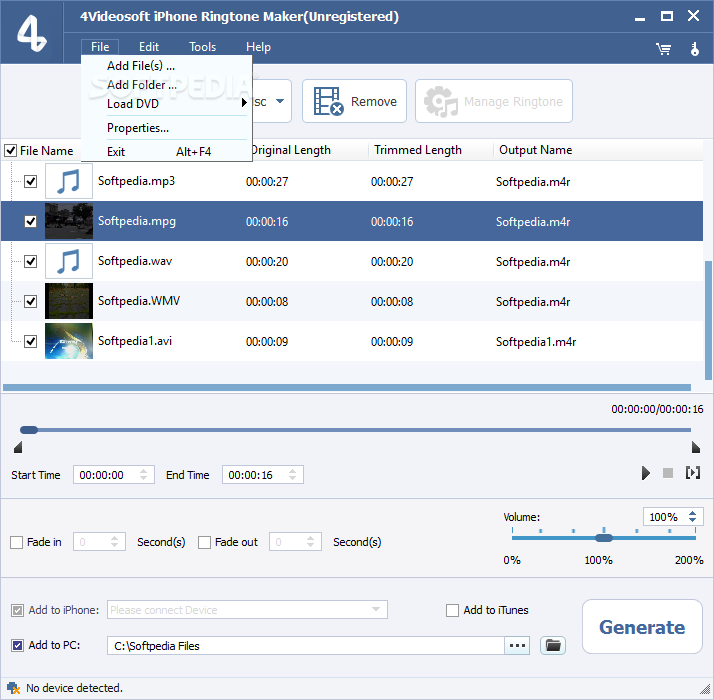This screenshot has height=700, width=714.
Task: Uncheck the Softpedia.WMV row checkbox
Action: 31,301
